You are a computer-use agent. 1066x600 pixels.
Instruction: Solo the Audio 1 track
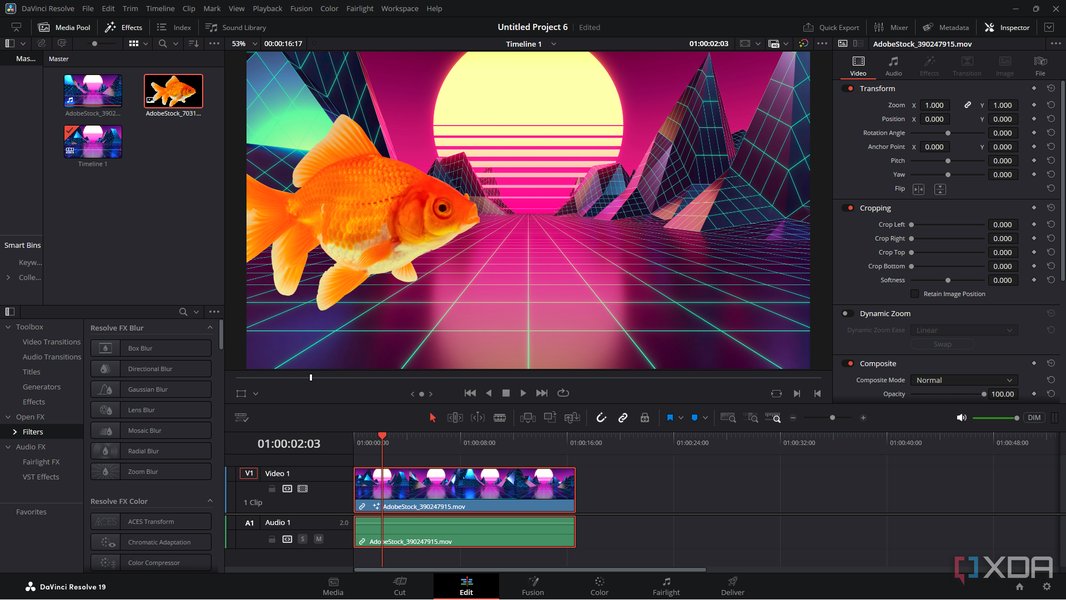click(302, 539)
